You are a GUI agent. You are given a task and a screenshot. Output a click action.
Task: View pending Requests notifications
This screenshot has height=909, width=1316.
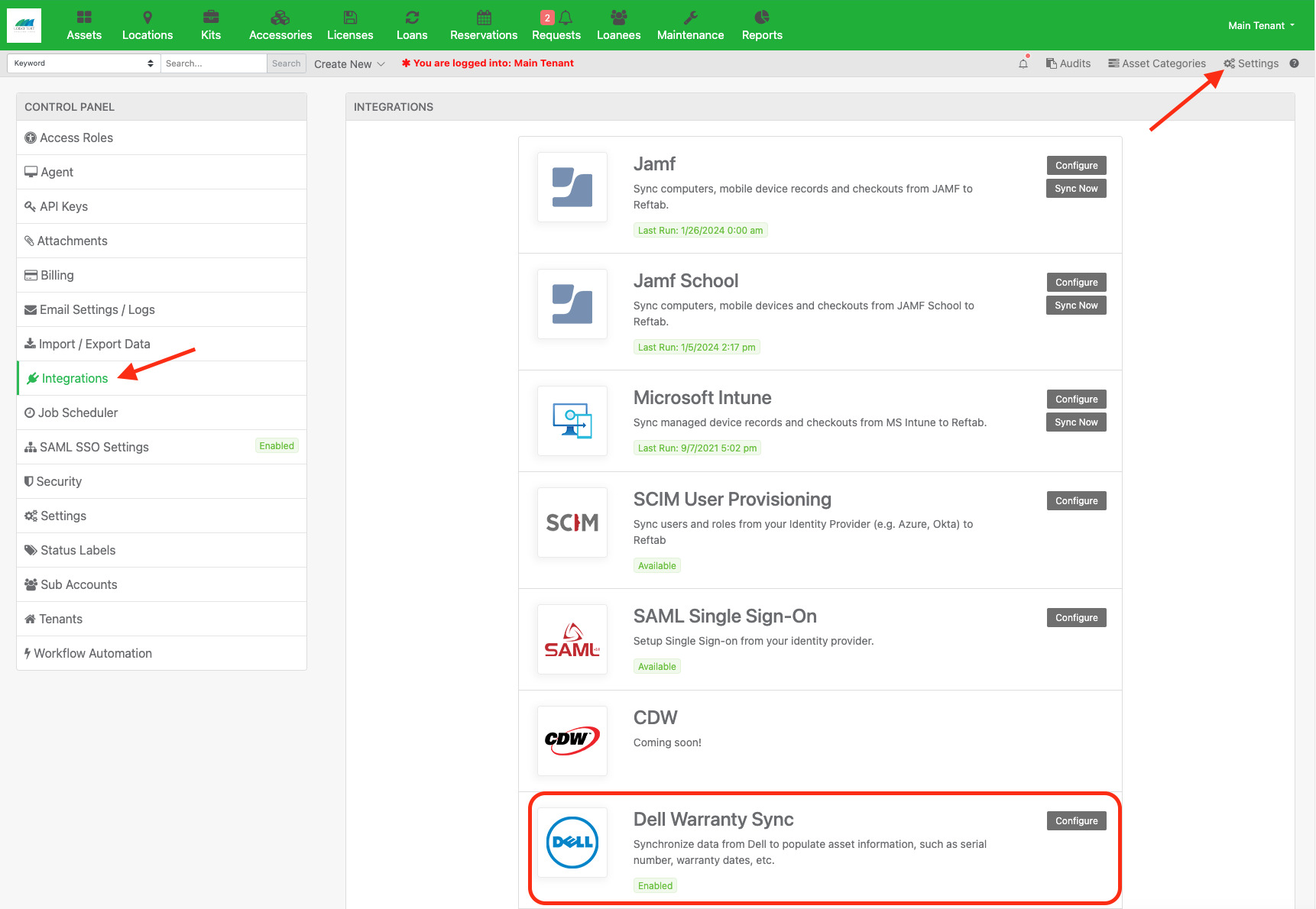[x=556, y=25]
